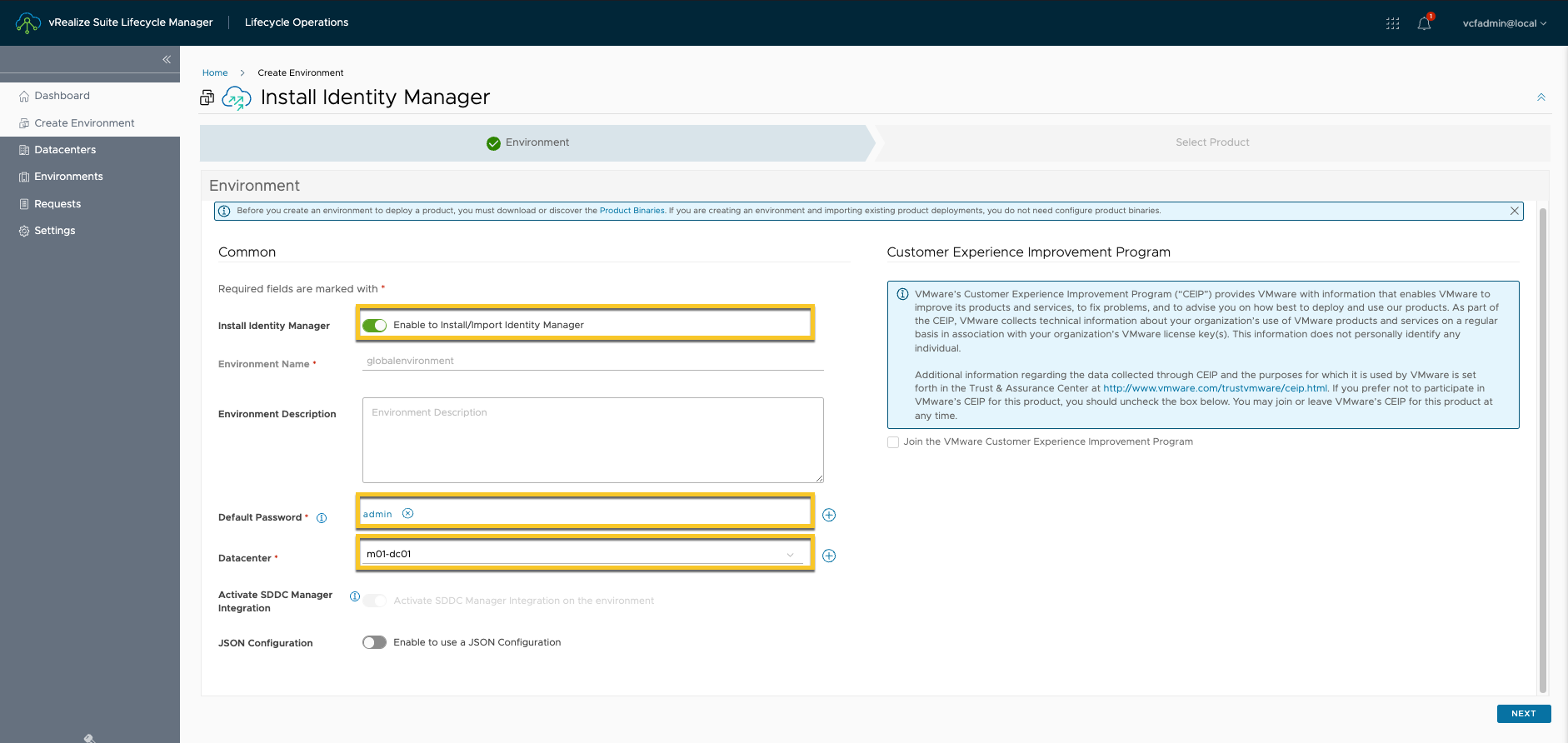Click the vRealize Suite Lifecycle Manager logo

coord(27,22)
